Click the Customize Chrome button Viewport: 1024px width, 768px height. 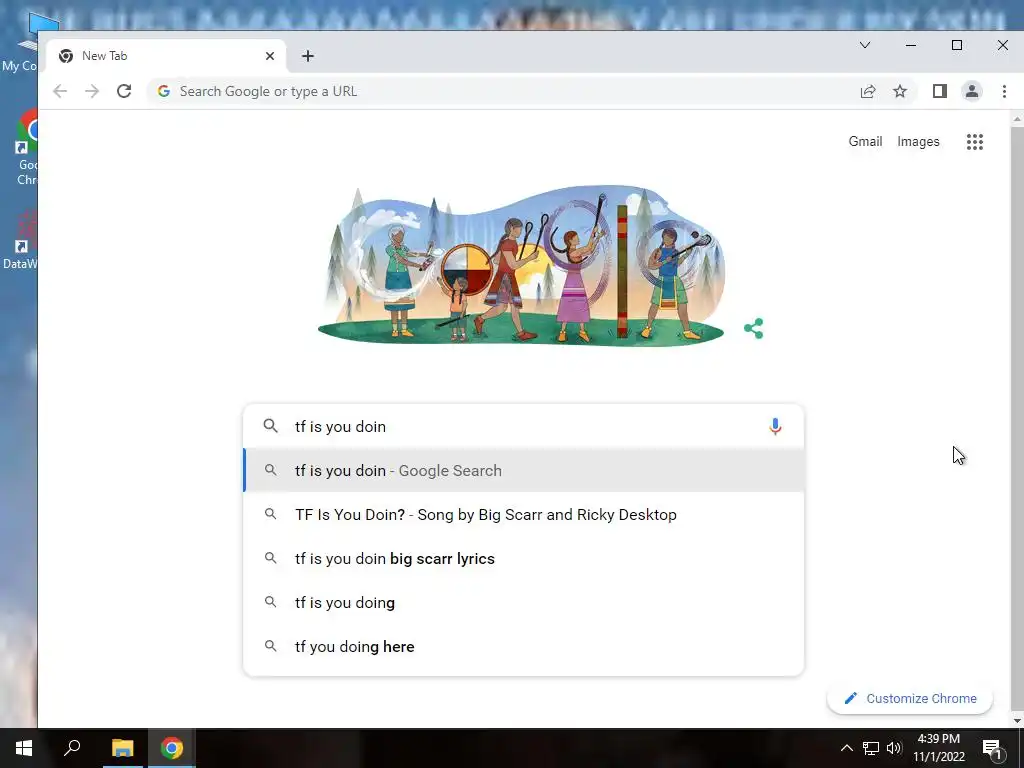pyautogui.click(x=910, y=698)
